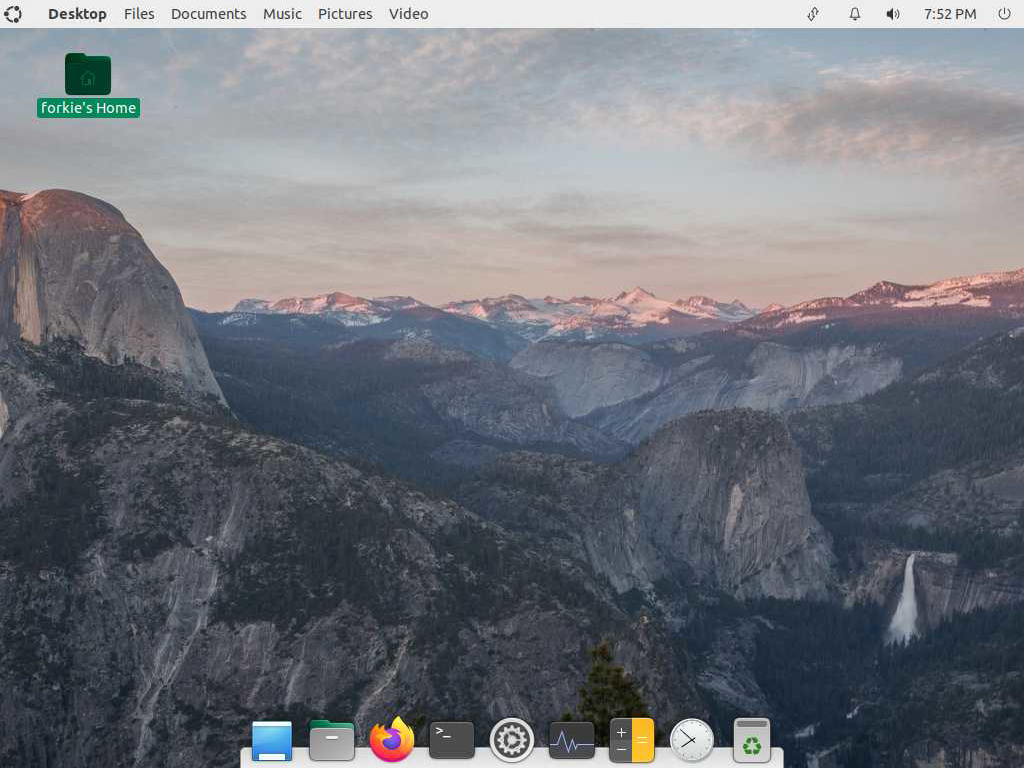Image resolution: width=1024 pixels, height=768 pixels.
Task: Open Pictures from the top bar
Action: (x=345, y=14)
